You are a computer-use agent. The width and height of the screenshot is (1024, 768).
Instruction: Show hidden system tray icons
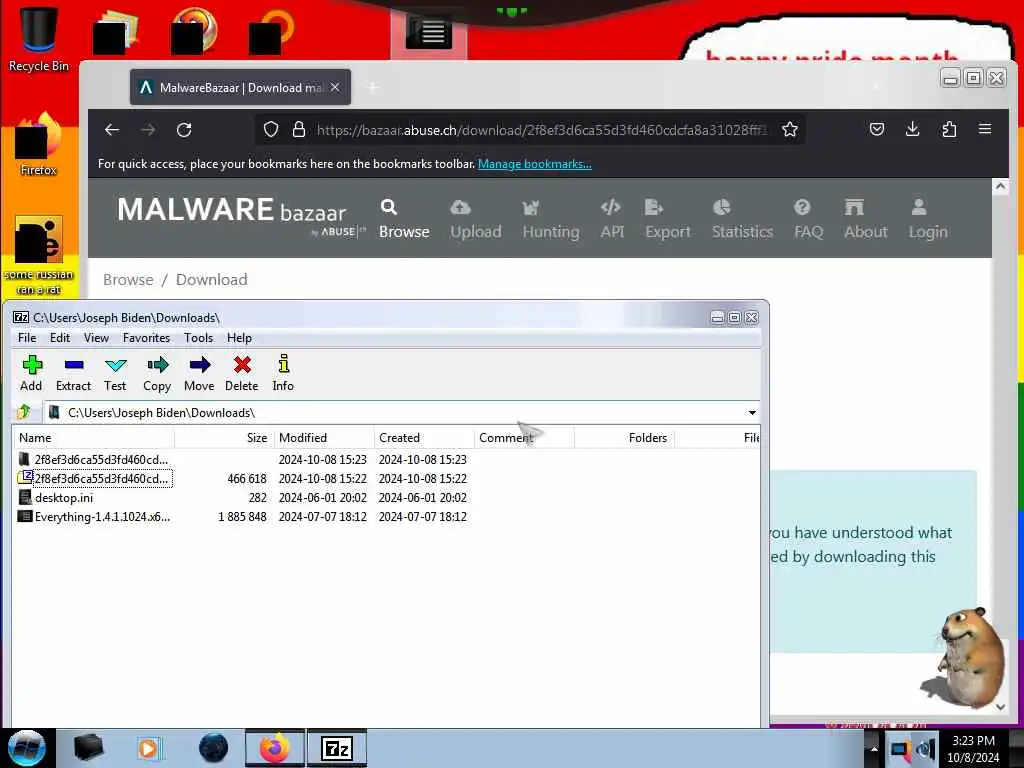[x=873, y=749]
